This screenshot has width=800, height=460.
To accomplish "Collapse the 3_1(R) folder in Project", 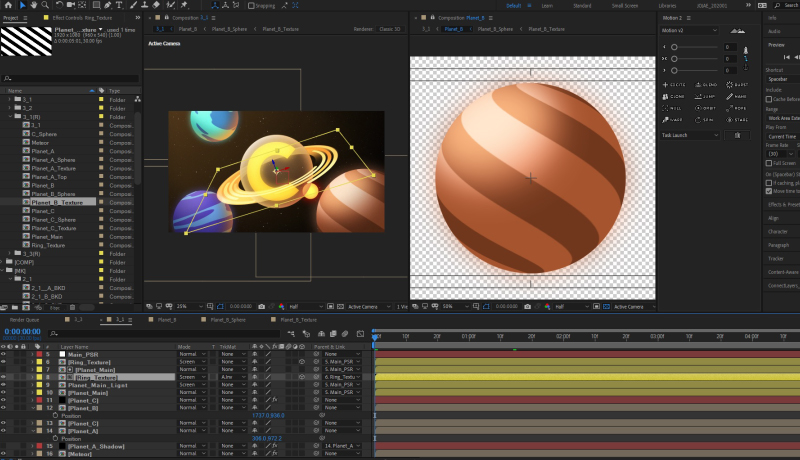I will coord(10,116).
